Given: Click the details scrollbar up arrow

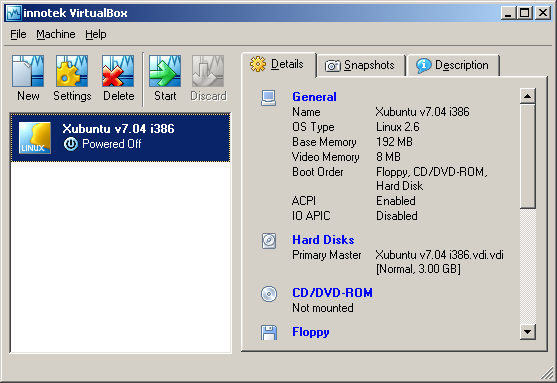Looking at the screenshot, I should tap(528, 96).
